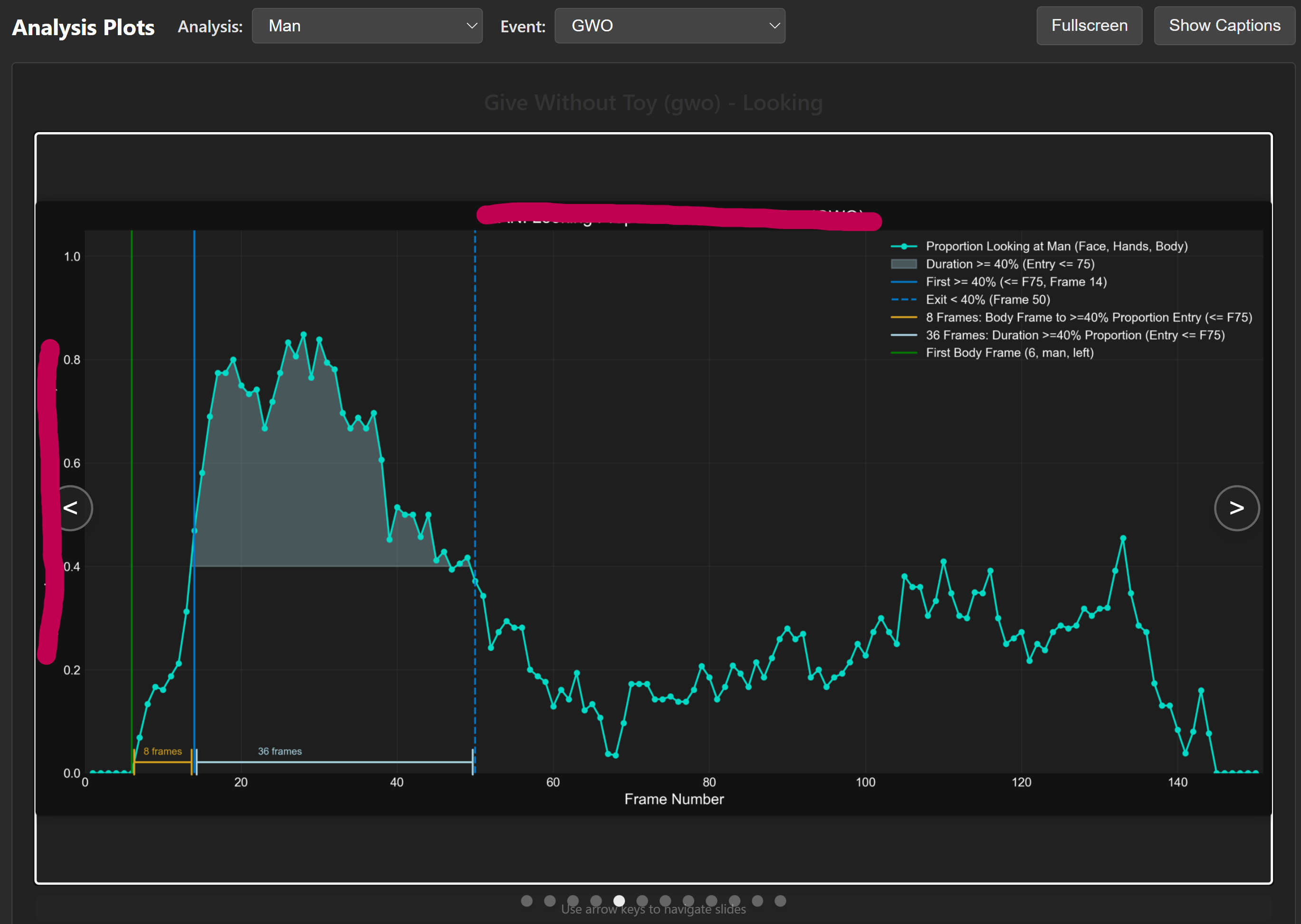This screenshot has width=1301, height=924.
Task: Click the '36 frames' annotation label
Action: [280, 752]
